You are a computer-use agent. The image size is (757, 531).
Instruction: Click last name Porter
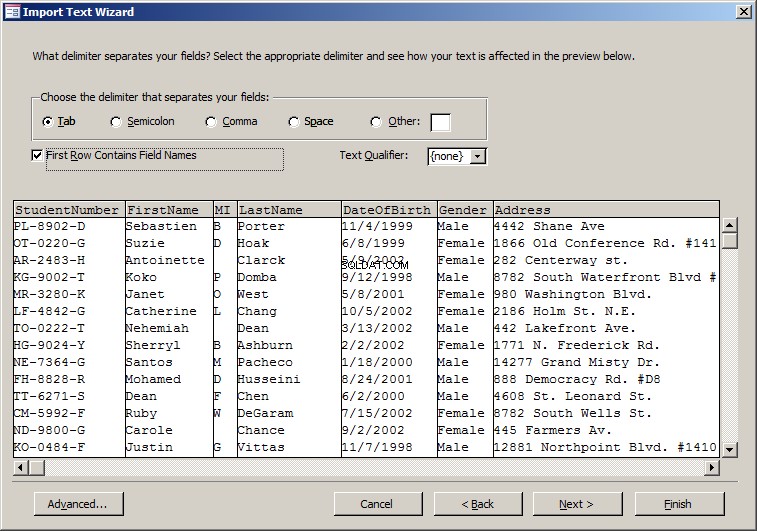(x=261, y=226)
